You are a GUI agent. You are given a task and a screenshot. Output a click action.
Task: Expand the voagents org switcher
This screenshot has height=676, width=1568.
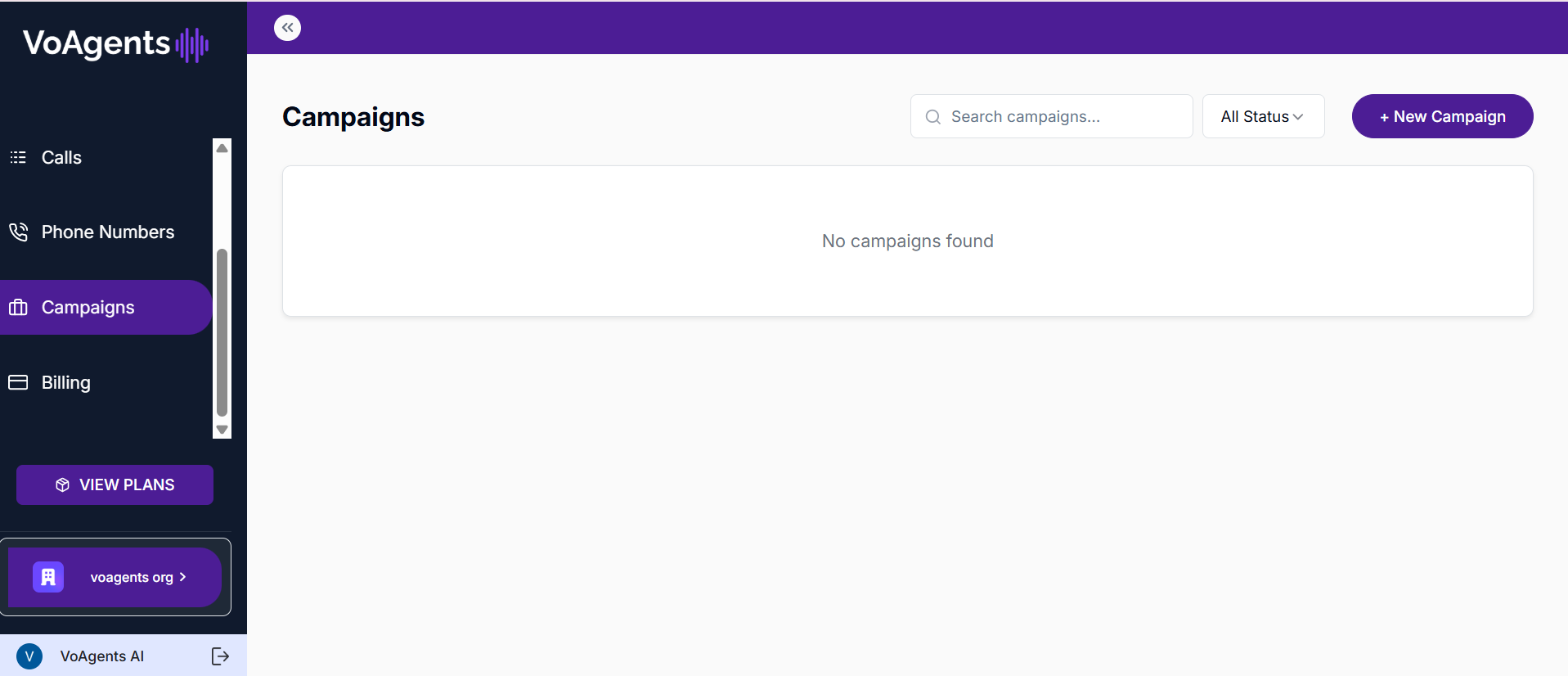point(115,577)
